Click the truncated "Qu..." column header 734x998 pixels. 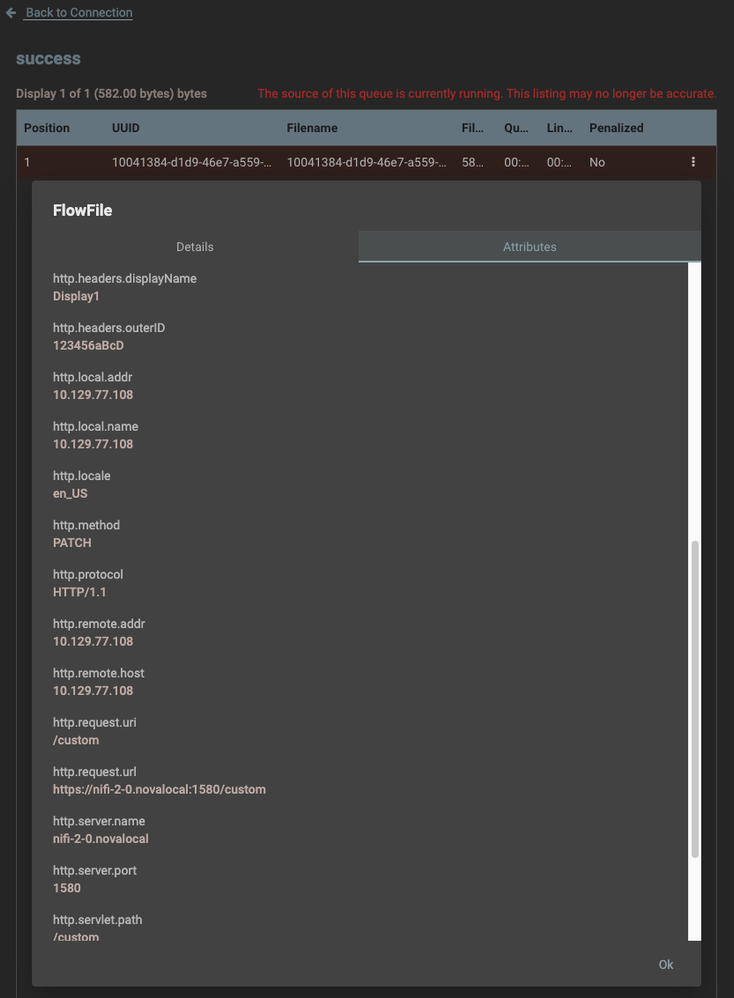tap(516, 128)
